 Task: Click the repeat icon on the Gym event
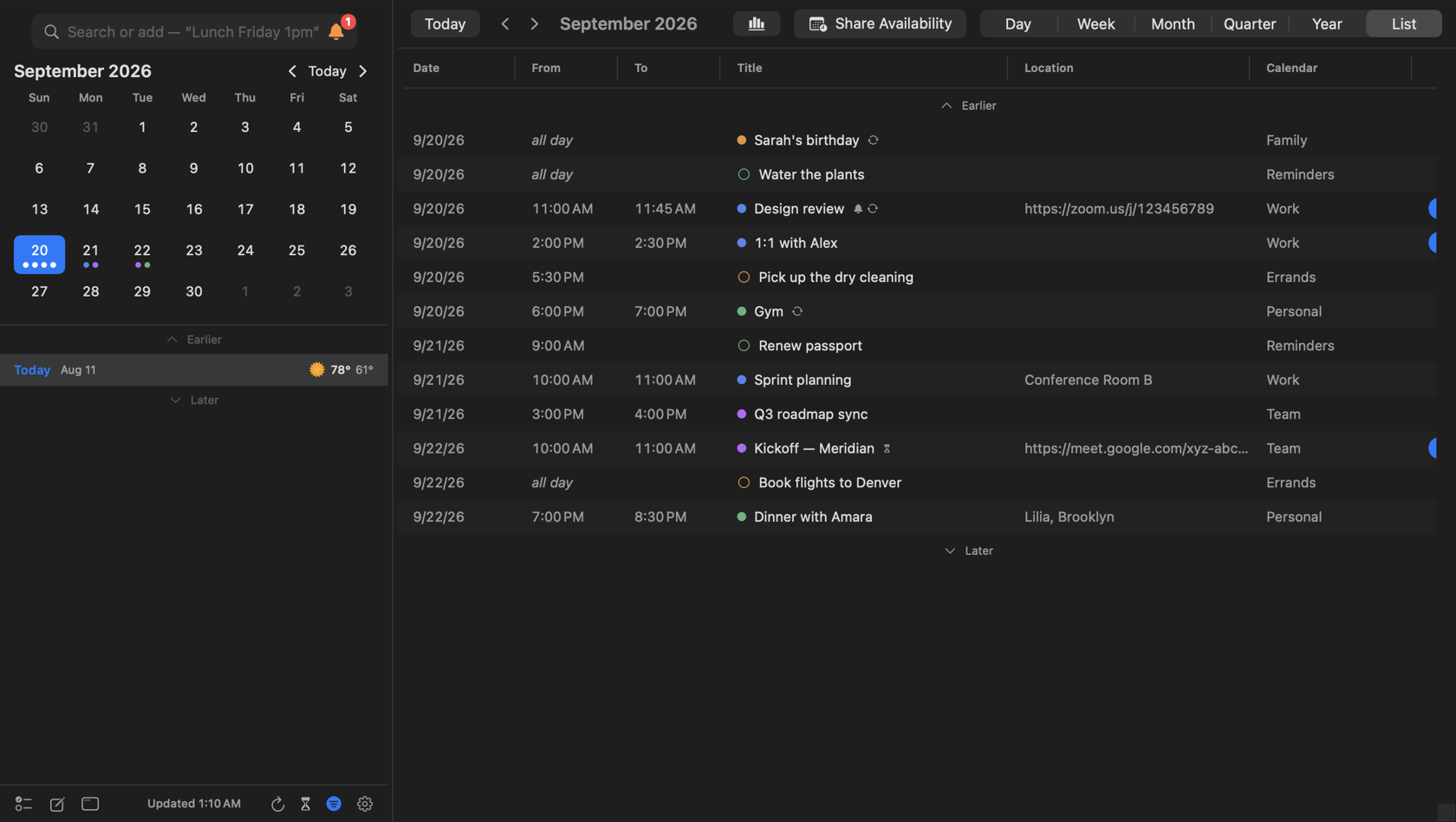[797, 311]
